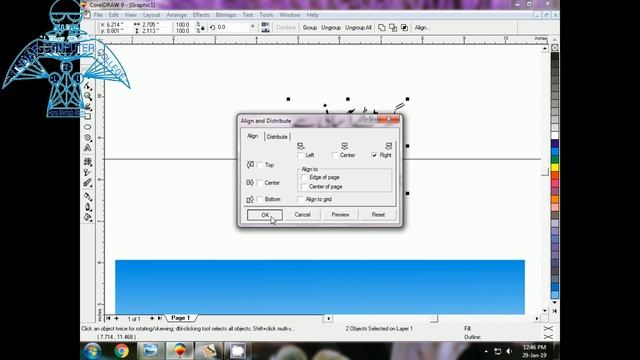Click the Intersect icon on the property bar
This screenshot has height=360, width=640.
[x=404, y=27]
